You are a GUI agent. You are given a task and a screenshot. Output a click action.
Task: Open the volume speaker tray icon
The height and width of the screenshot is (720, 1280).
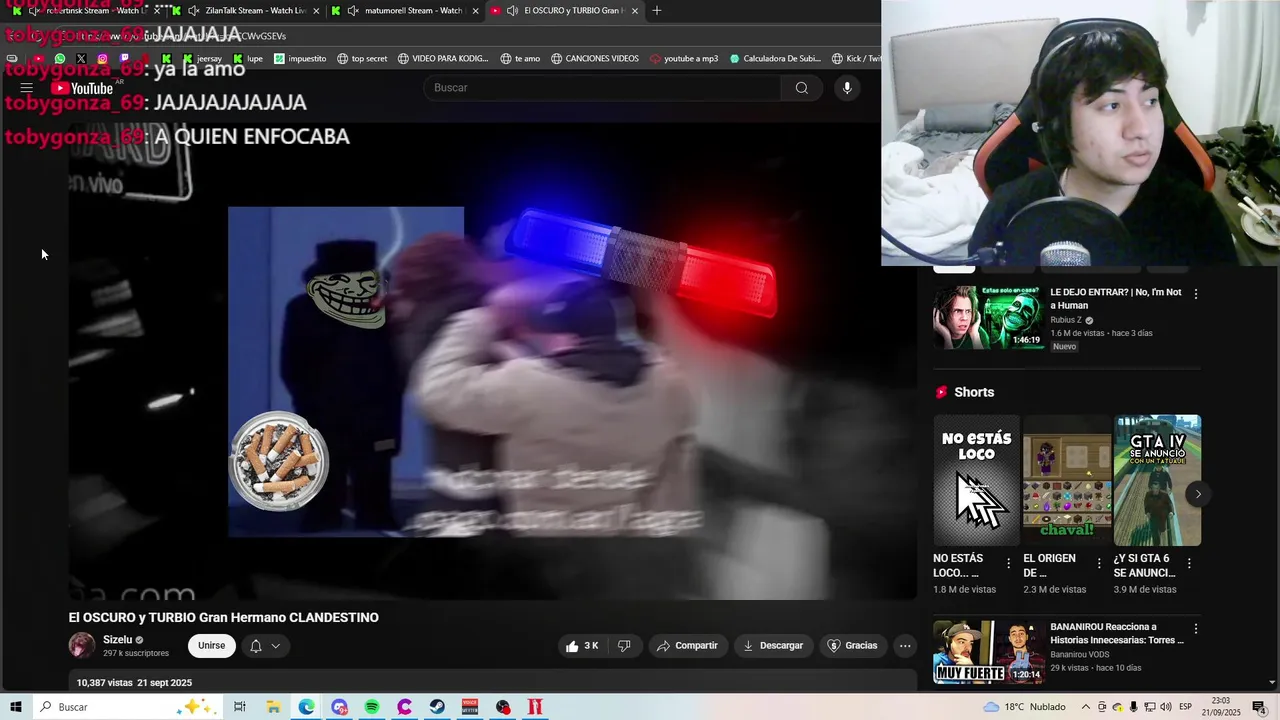pos(1166,707)
